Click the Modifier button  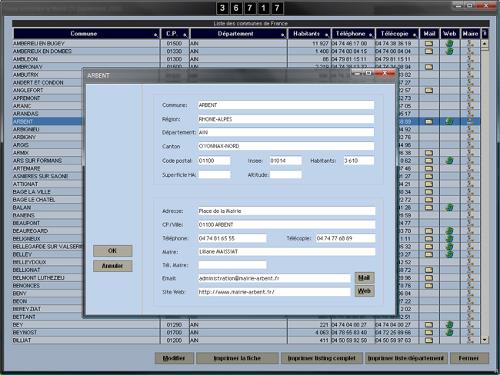pos(174,358)
